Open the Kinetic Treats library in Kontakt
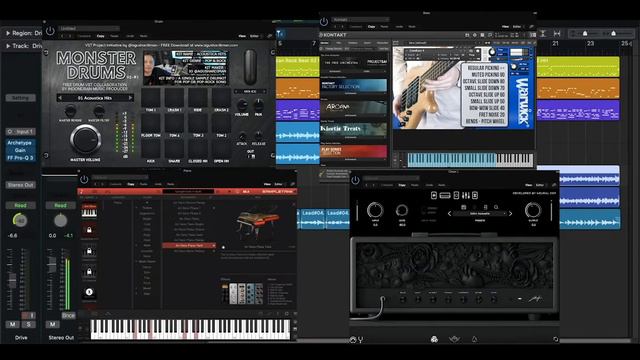The width and height of the screenshot is (640, 360). [353, 130]
